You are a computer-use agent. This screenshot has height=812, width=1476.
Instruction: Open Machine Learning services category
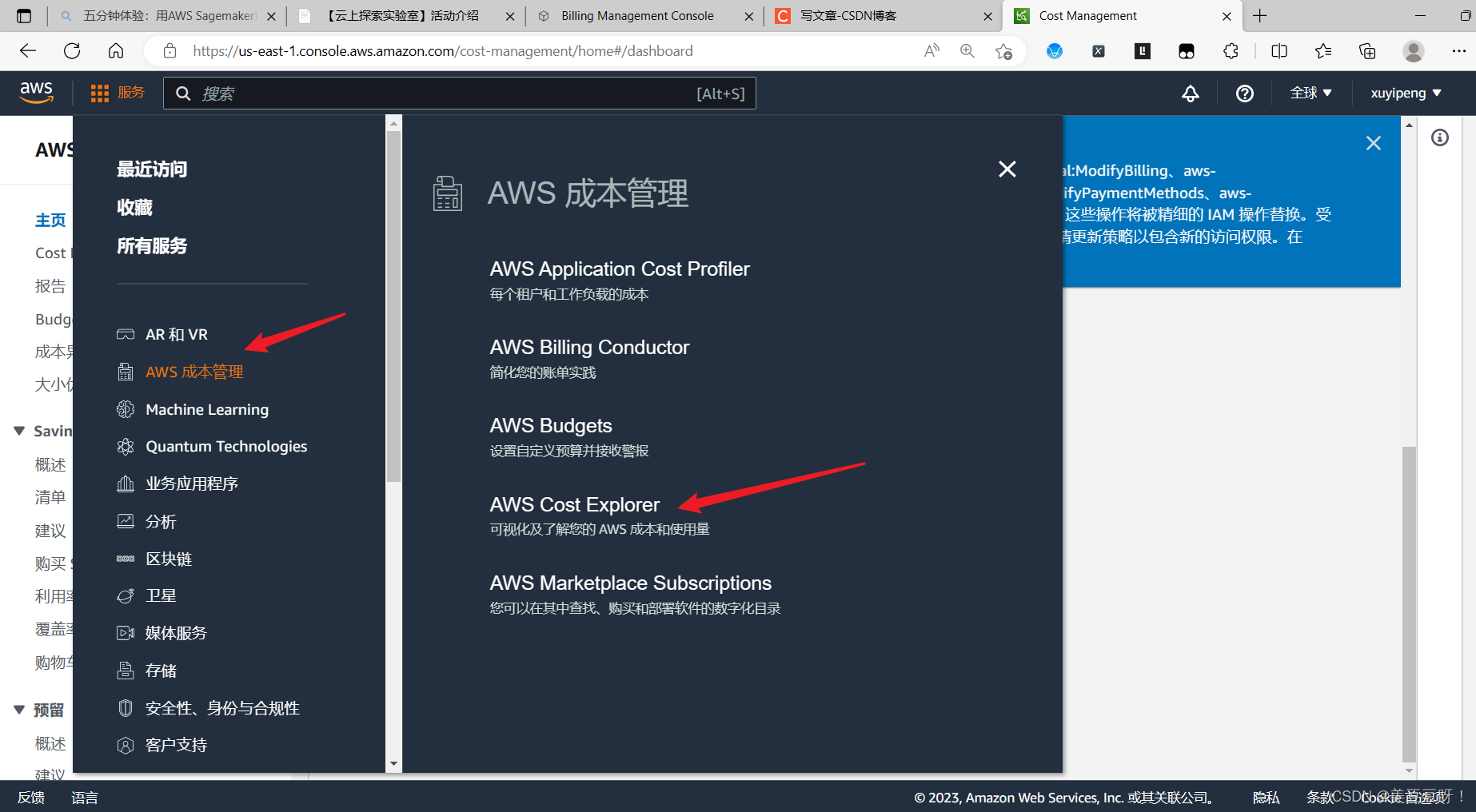click(207, 409)
